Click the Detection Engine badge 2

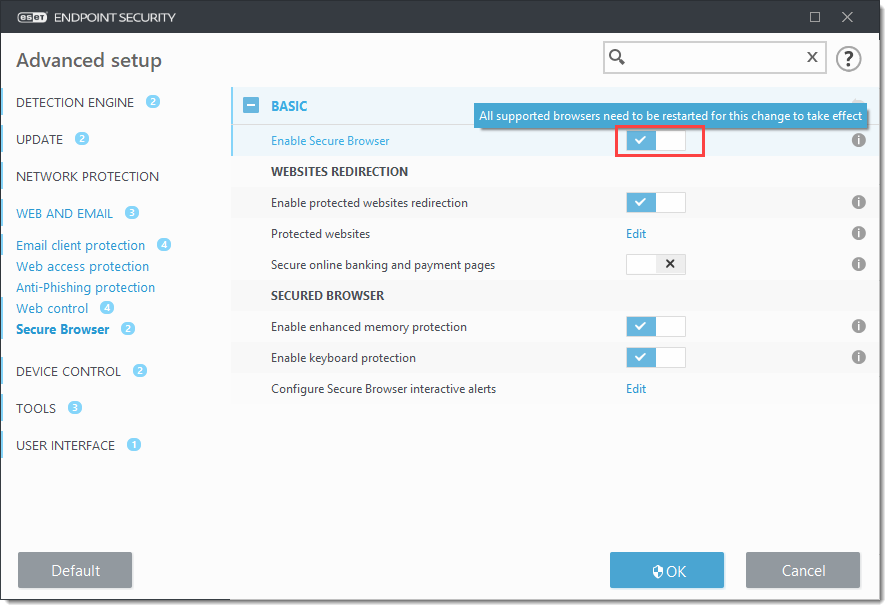(x=153, y=102)
